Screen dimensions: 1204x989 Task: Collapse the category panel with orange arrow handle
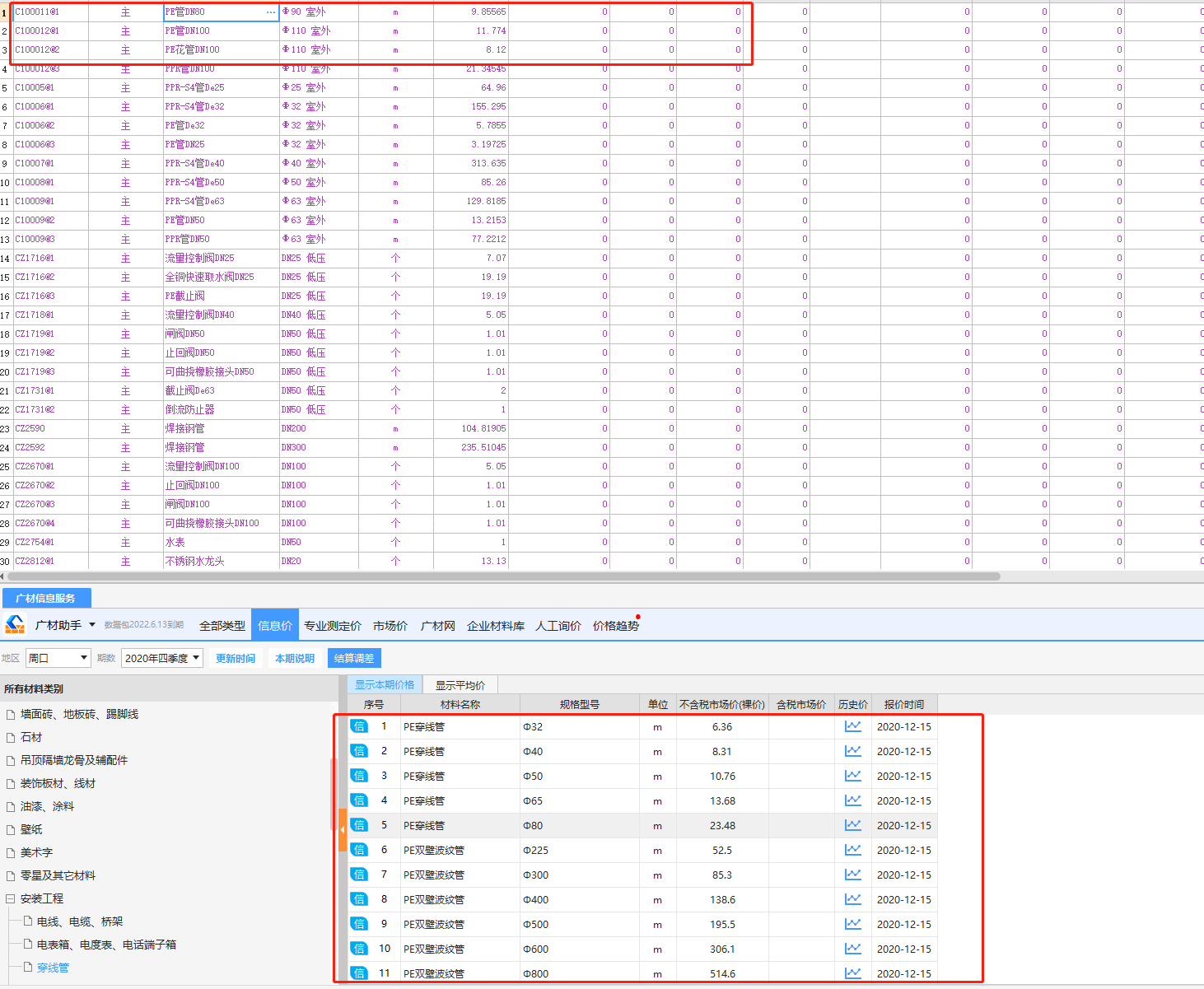click(x=342, y=829)
